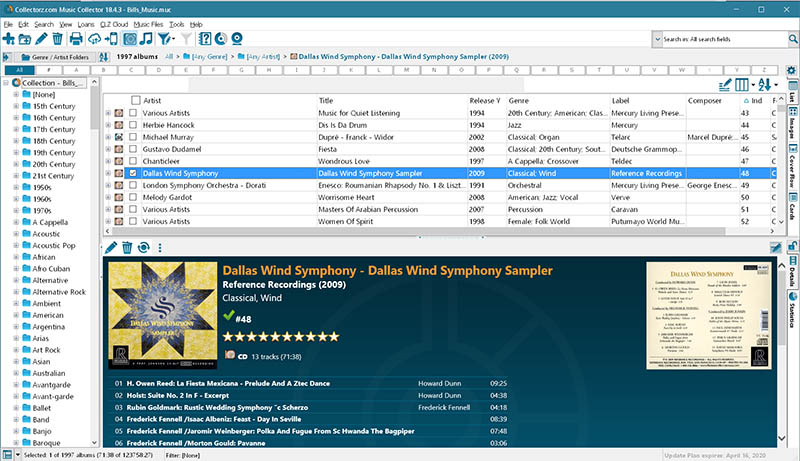Click the edit list view pencil icon
This screenshot has height=461, width=800.
tap(724, 85)
